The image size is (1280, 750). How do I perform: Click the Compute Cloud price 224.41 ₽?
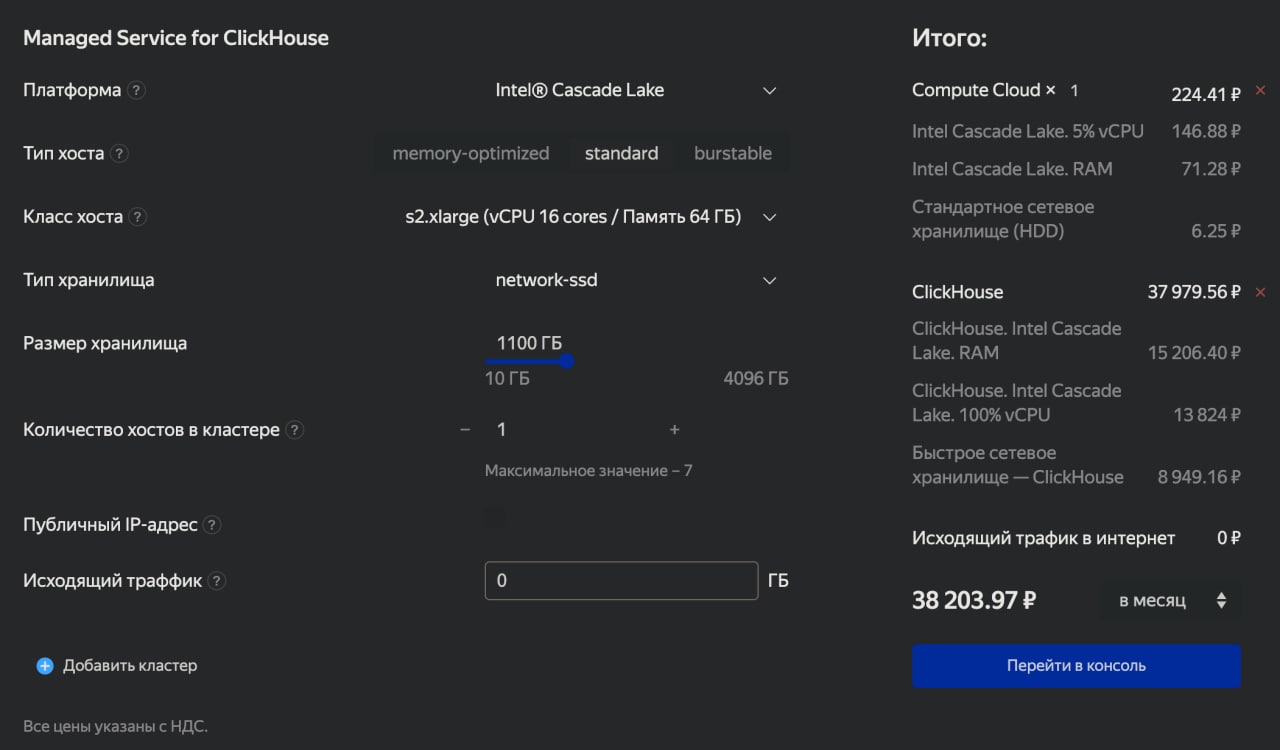pos(1206,95)
